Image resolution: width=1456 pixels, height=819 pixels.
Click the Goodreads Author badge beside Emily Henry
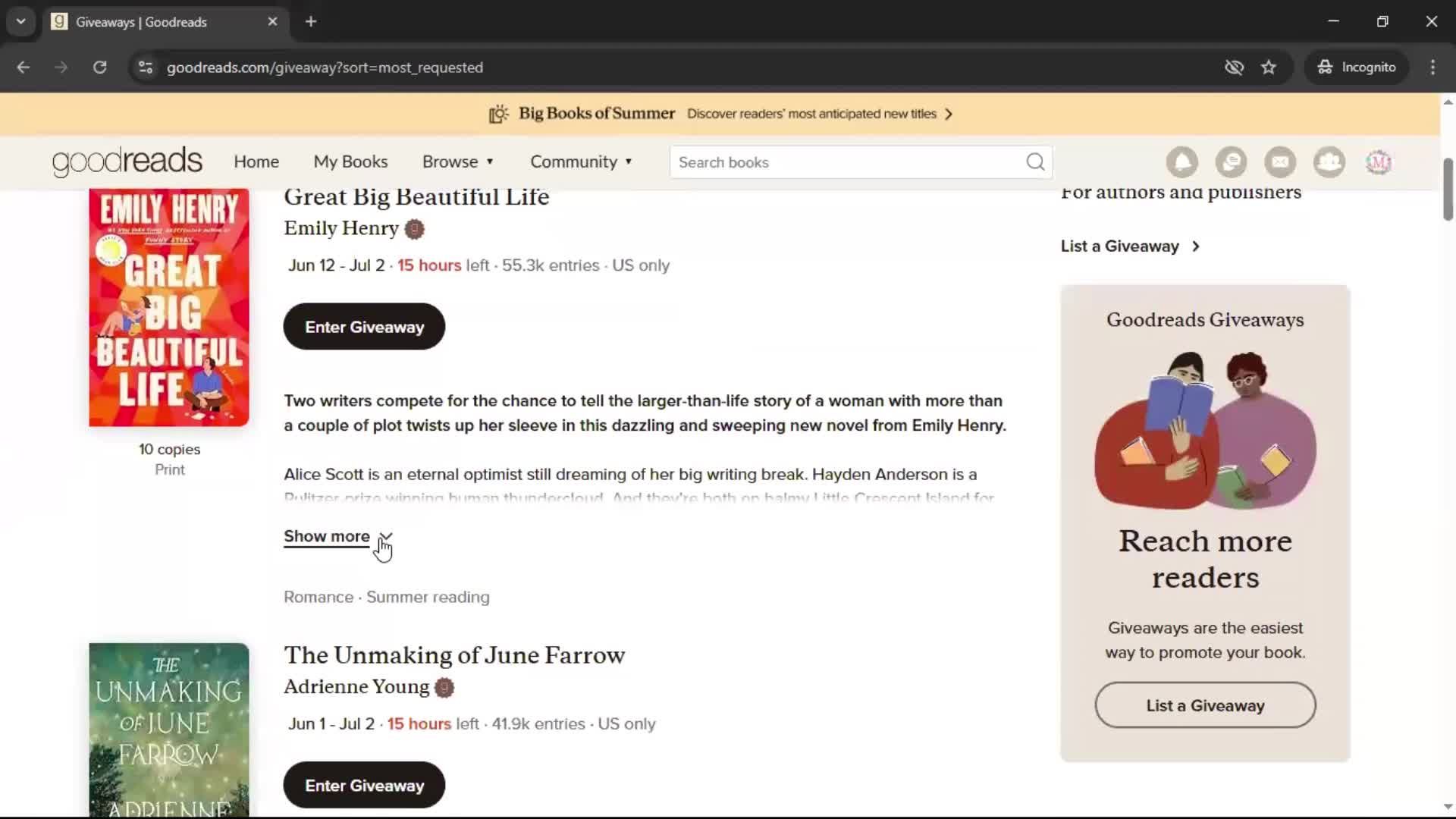pyautogui.click(x=414, y=229)
